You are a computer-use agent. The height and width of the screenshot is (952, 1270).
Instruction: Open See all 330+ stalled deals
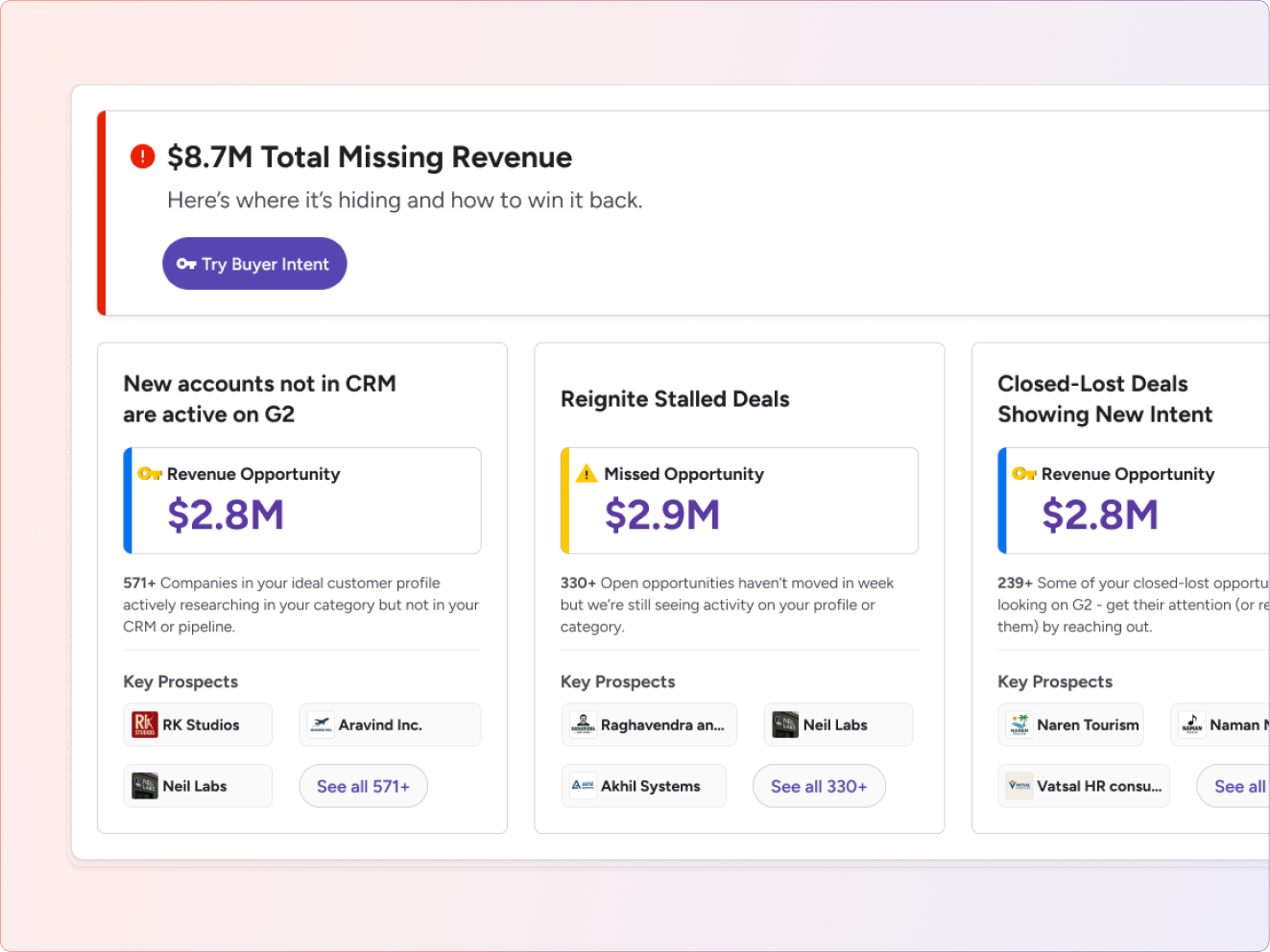[x=819, y=786]
